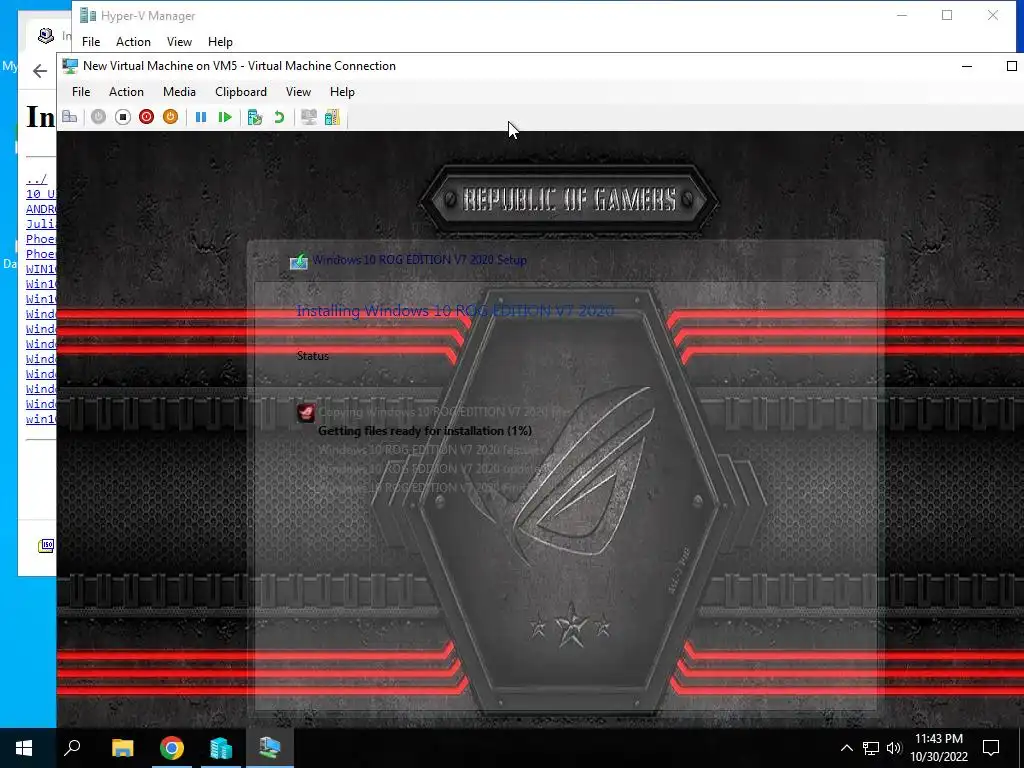Click the grayed-out Start VM button
1024x768 pixels.
[x=98, y=117]
